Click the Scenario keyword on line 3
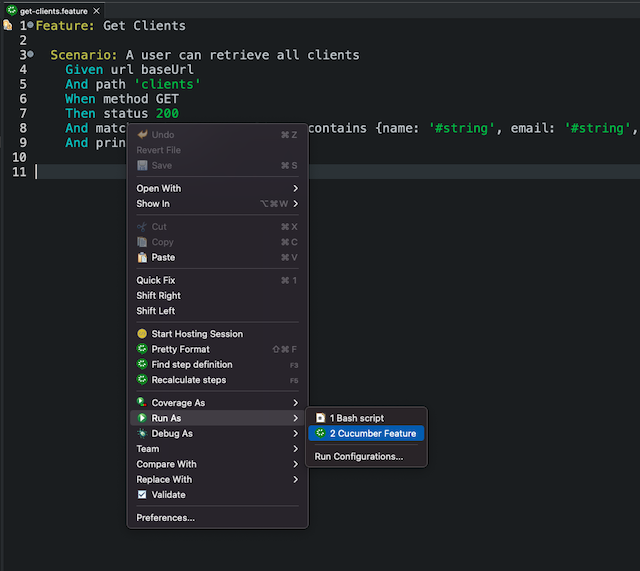This screenshot has width=640, height=571. (84, 55)
